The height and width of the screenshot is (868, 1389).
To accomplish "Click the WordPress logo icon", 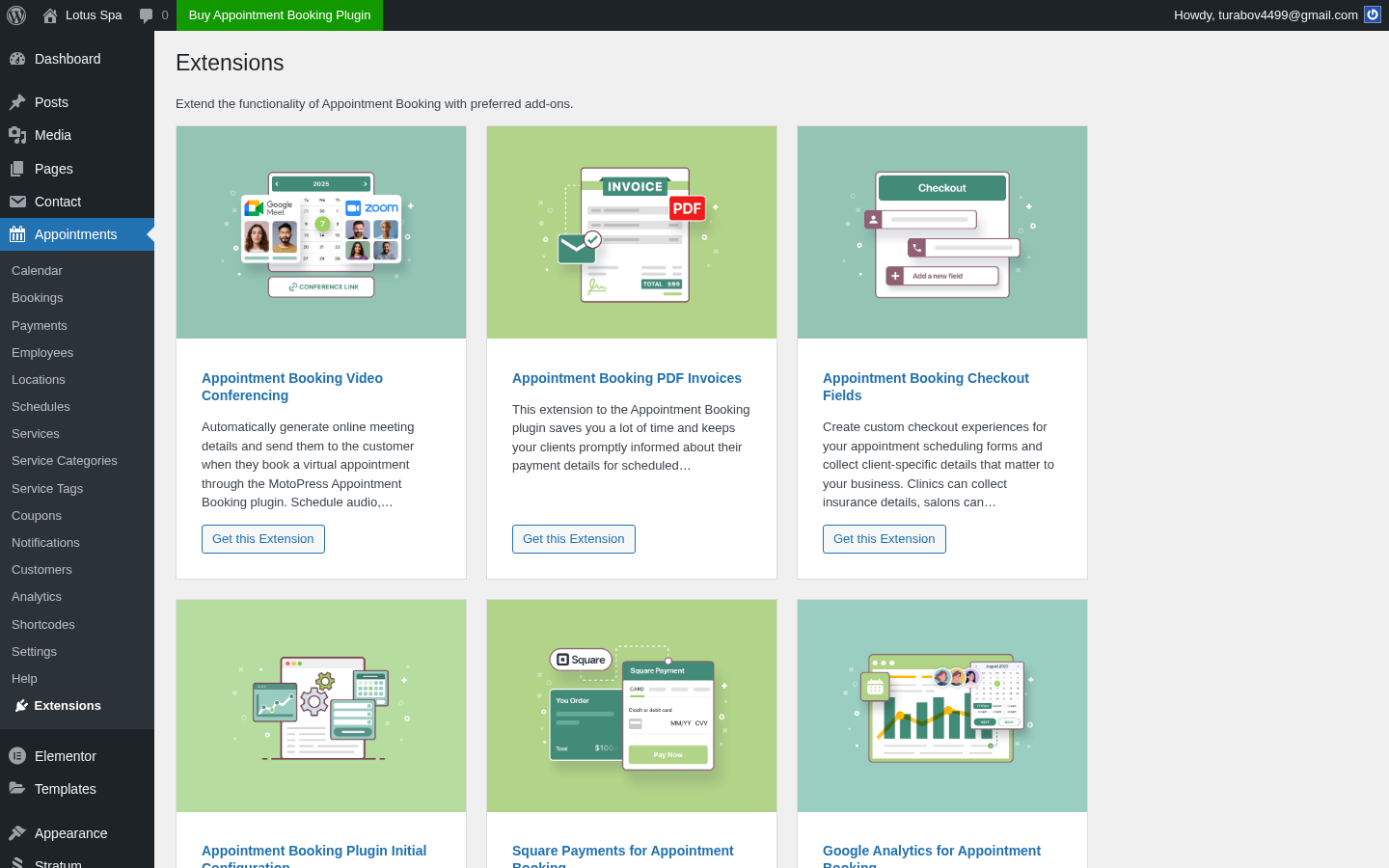I will click(x=16, y=15).
